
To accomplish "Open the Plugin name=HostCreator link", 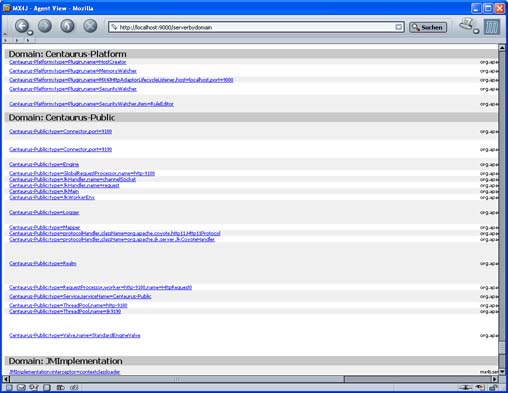I will point(68,62).
